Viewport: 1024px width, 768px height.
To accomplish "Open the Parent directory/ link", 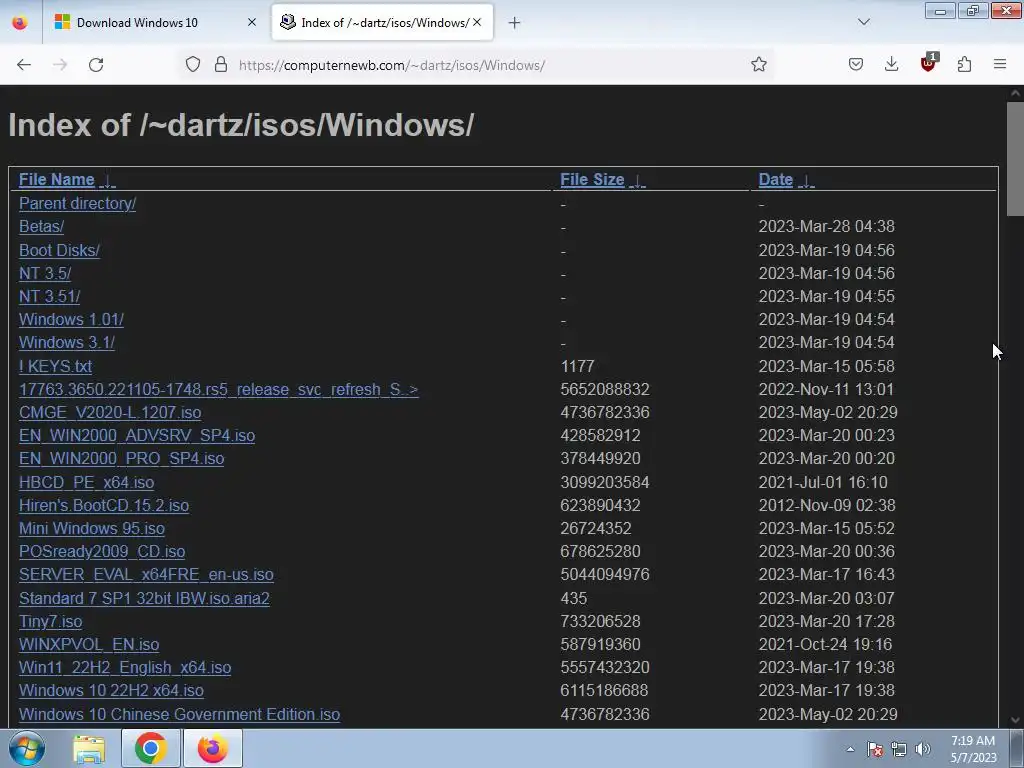I will (78, 204).
